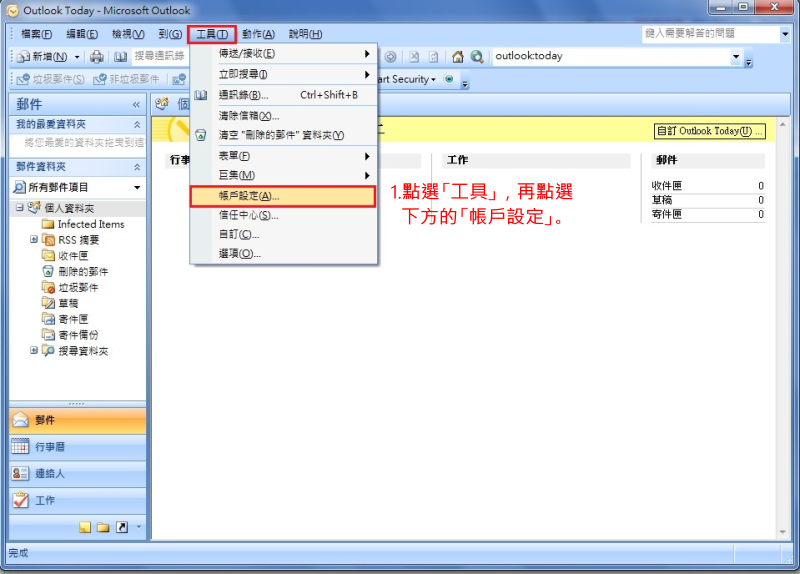Image resolution: width=800 pixels, height=574 pixels.
Task: Select the 草稿 folder in tree
Action: point(60,303)
